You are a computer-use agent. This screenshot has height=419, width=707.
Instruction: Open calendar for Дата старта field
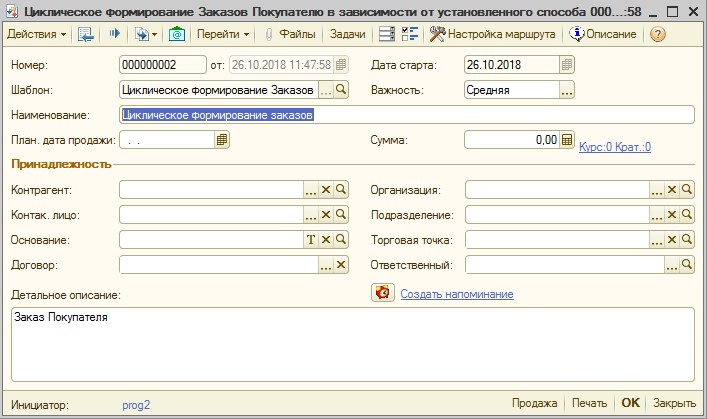pyautogui.click(x=567, y=65)
